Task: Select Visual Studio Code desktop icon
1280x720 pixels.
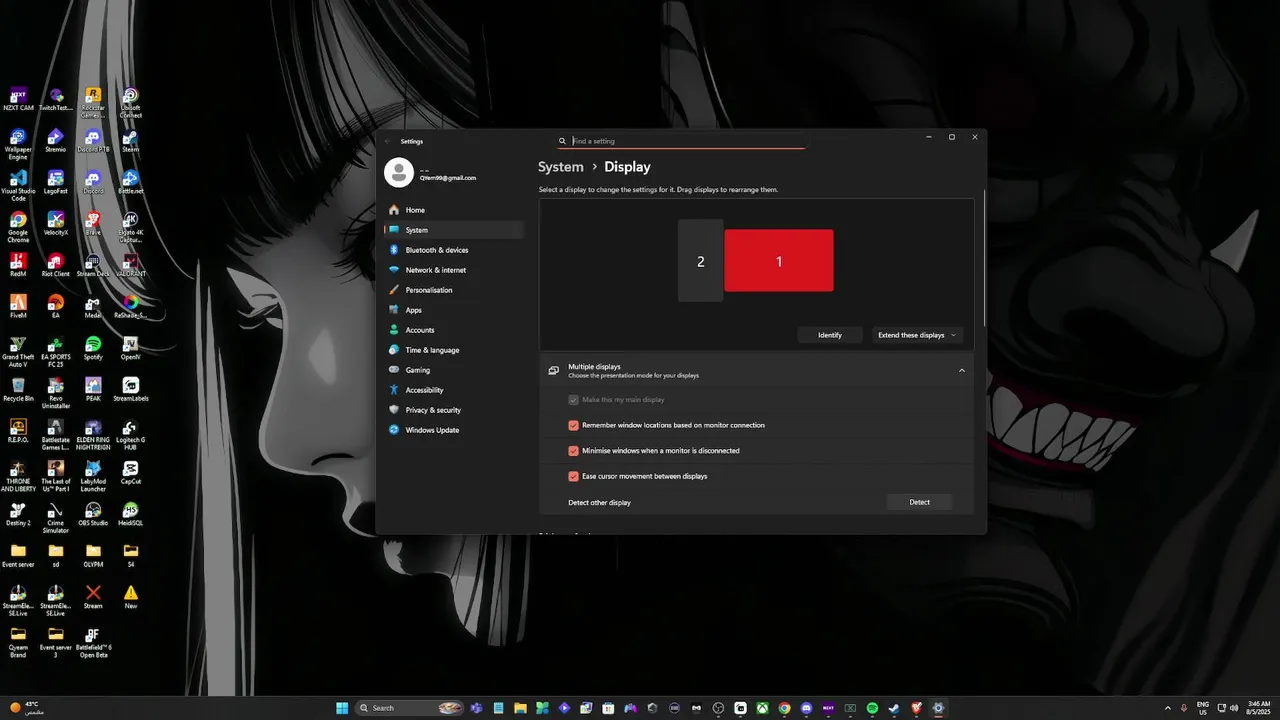Action: tap(18, 186)
